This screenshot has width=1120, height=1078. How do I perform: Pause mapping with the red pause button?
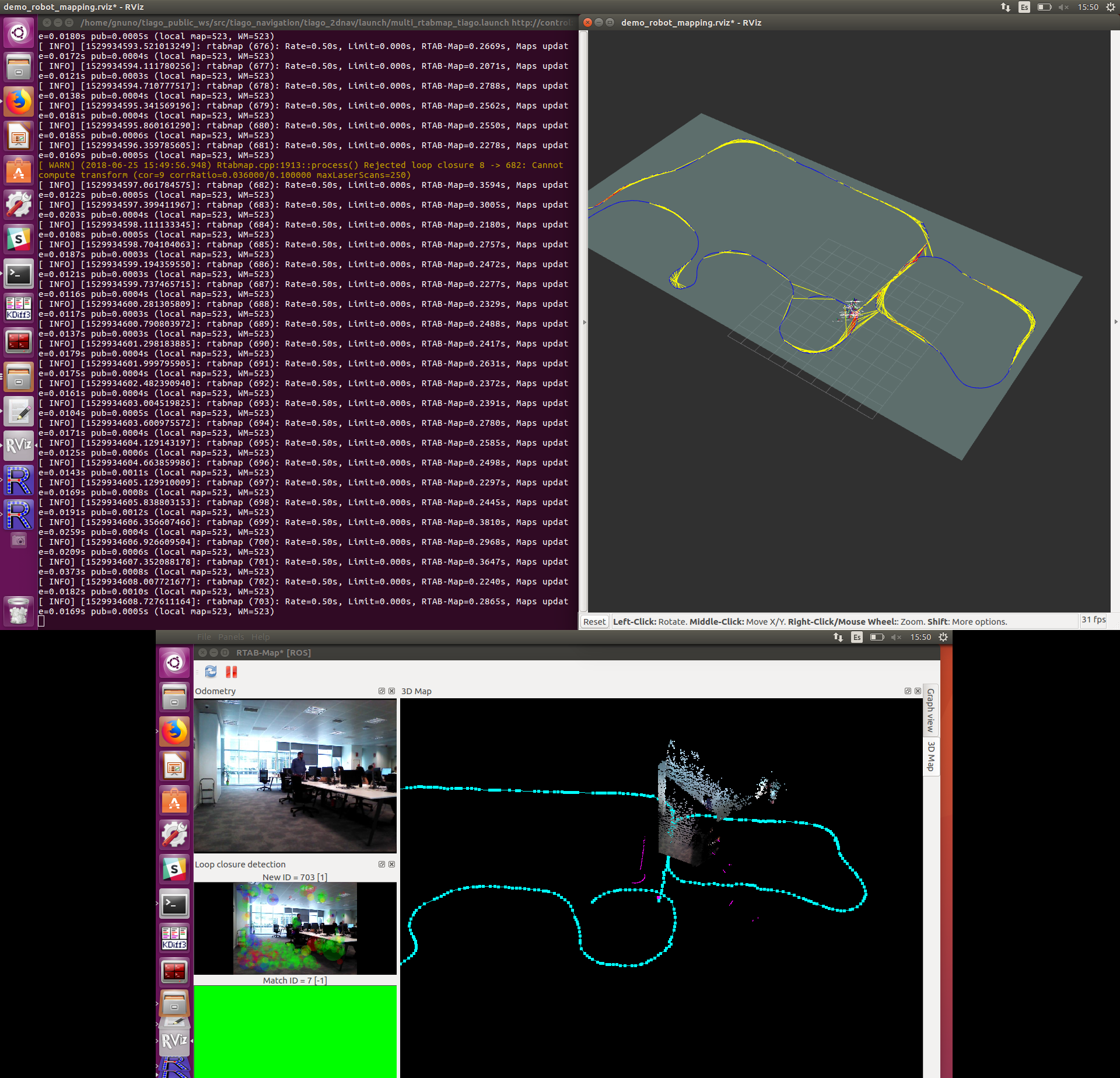232,671
